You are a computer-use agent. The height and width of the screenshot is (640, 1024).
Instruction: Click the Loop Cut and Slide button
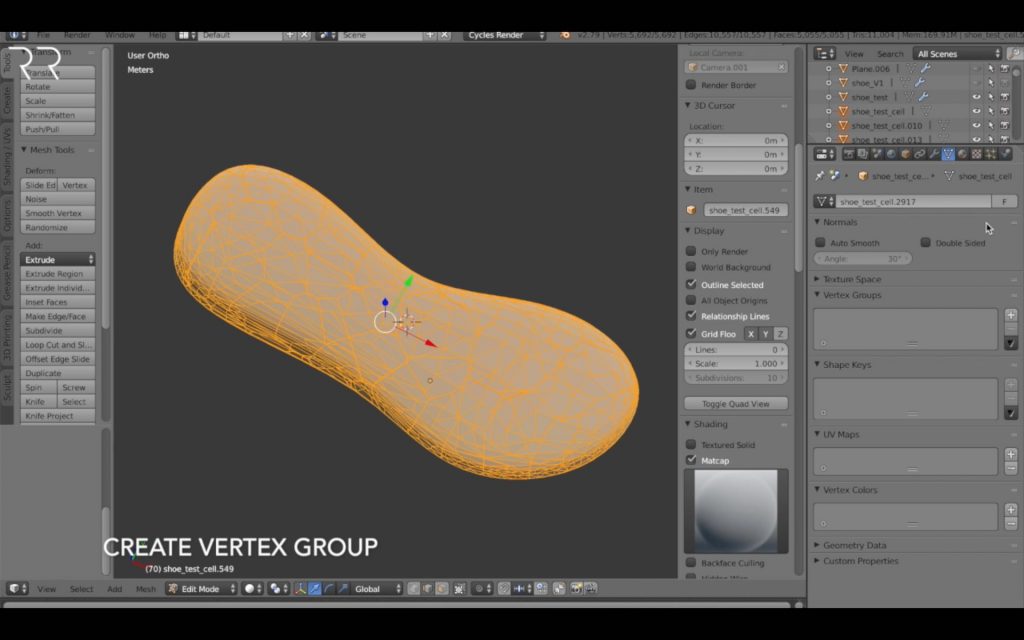click(58, 344)
